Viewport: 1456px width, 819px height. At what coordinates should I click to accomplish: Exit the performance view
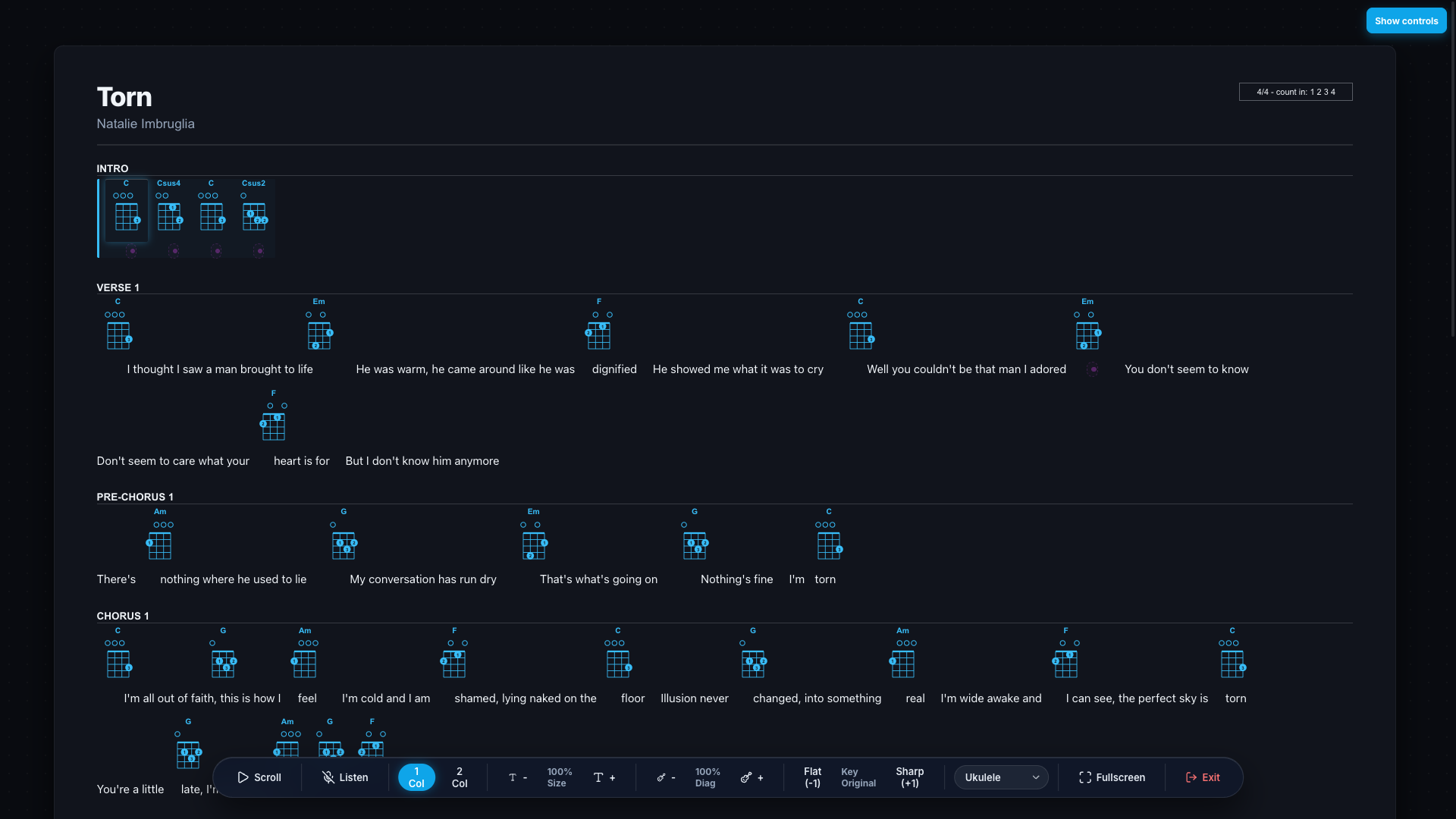[x=1203, y=777]
